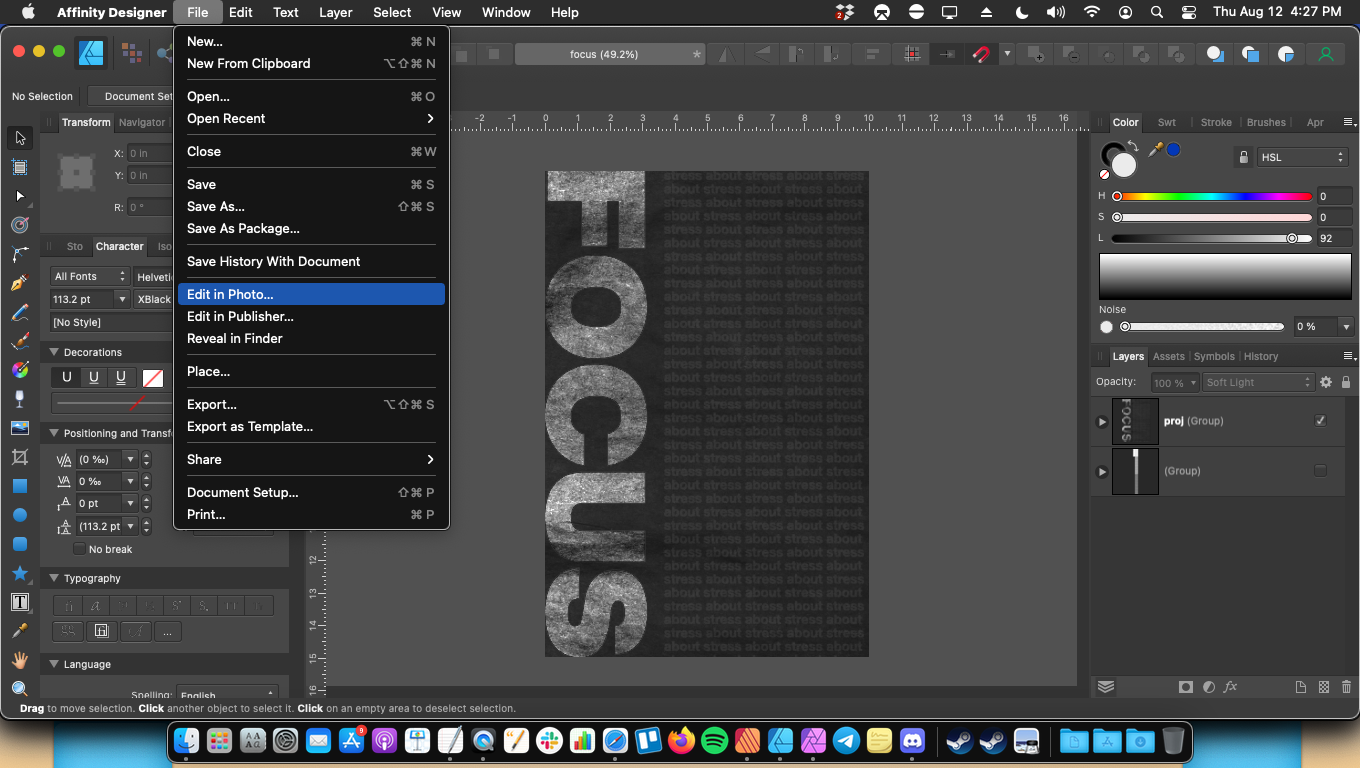The width and height of the screenshot is (1360, 768).
Task: Select the Artistic Text tool
Action: pyautogui.click(x=19, y=602)
